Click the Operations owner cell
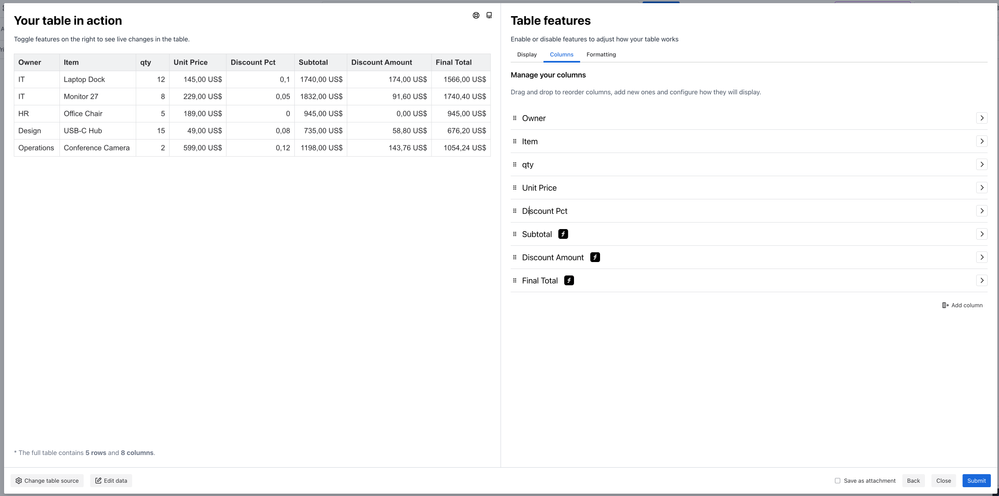Screen dimensions: 999x496 click(x=37, y=148)
